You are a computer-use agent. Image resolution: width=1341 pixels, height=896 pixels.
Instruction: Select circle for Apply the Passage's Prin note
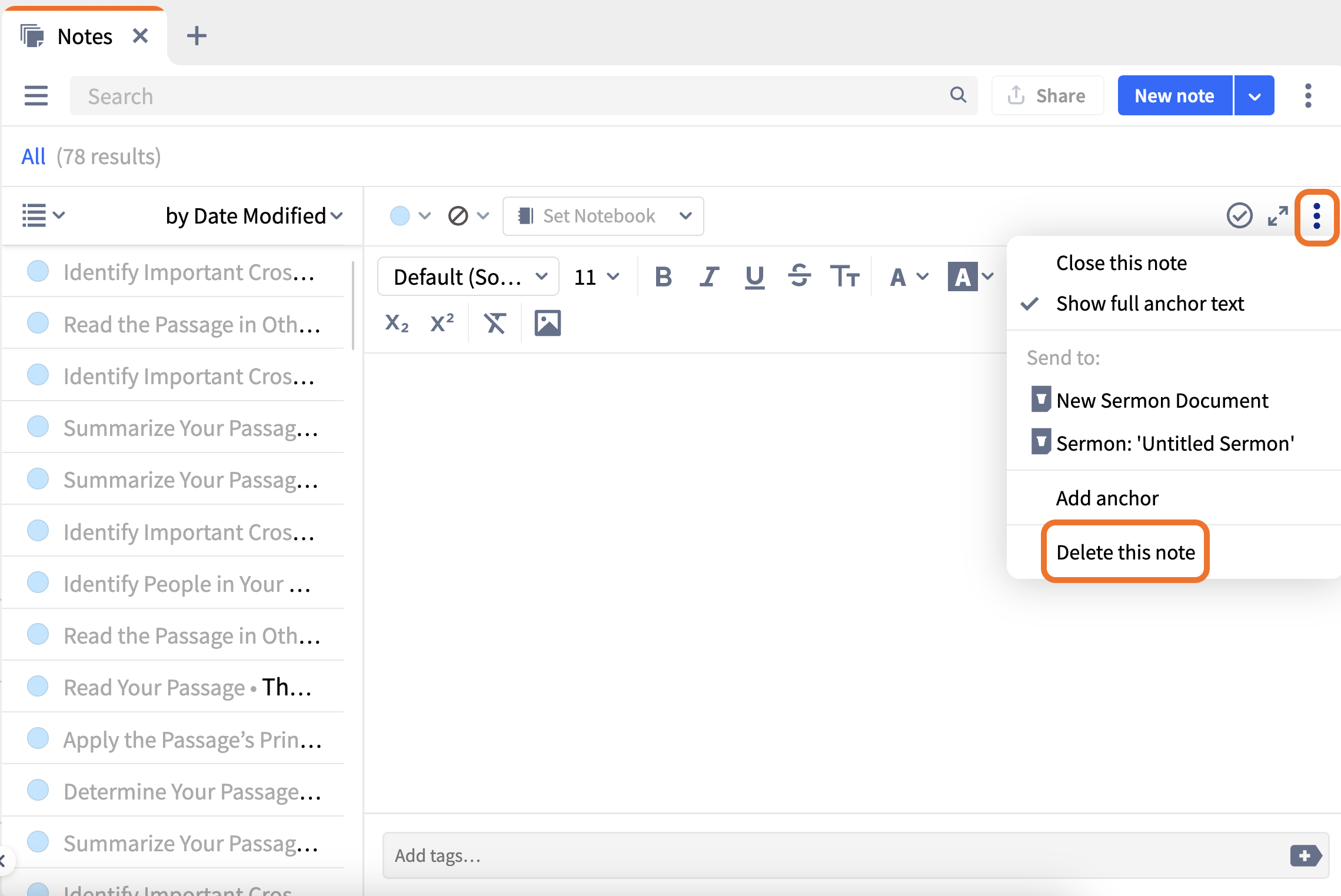click(x=38, y=738)
